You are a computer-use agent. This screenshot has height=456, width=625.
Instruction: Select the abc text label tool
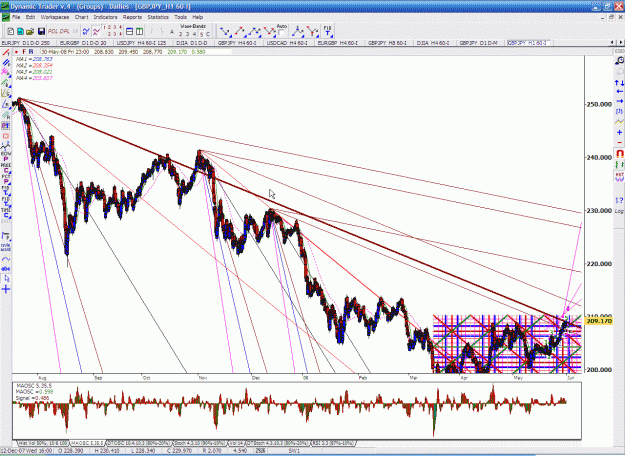point(6,269)
